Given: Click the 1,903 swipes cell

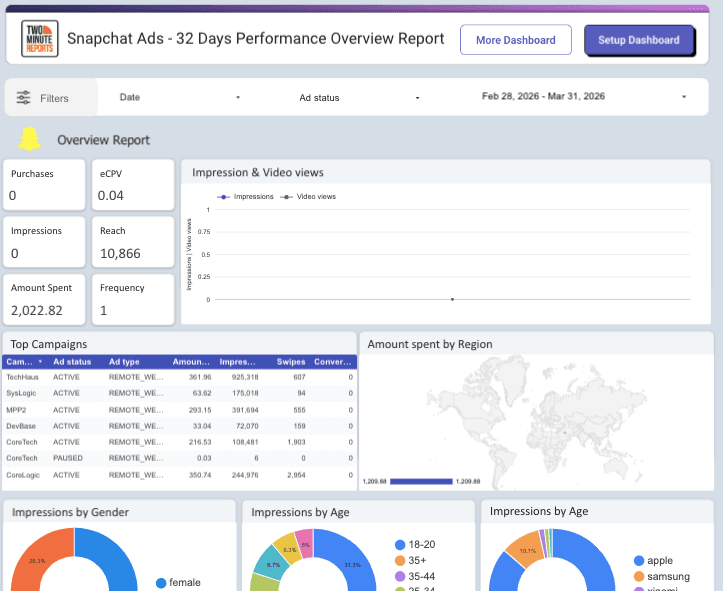Looking at the screenshot, I should 296,442.
